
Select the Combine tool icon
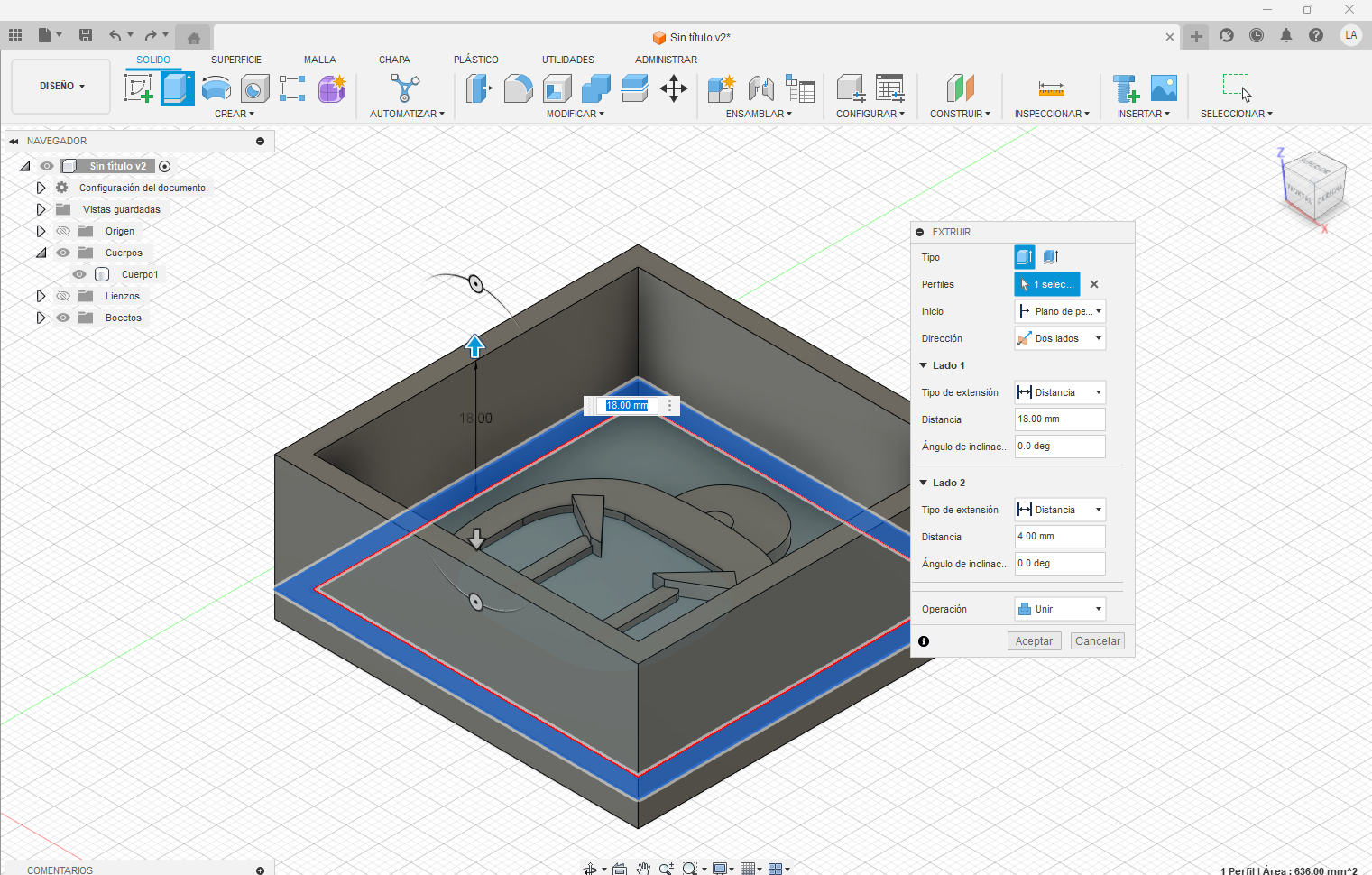tap(596, 88)
